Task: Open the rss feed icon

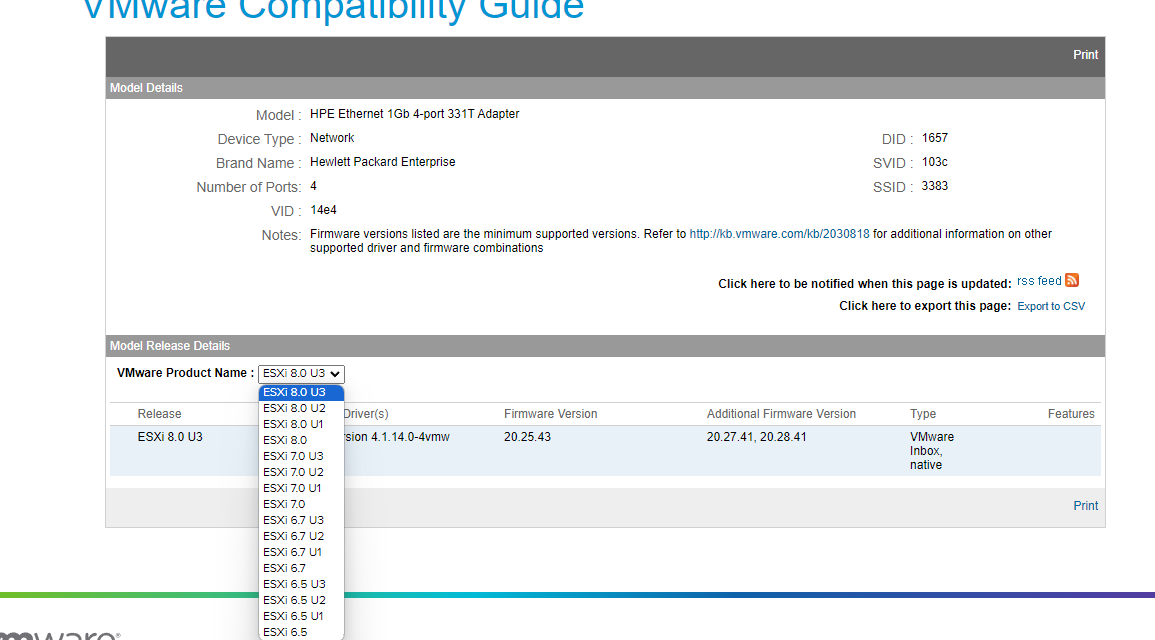Action: pyautogui.click(x=1072, y=281)
